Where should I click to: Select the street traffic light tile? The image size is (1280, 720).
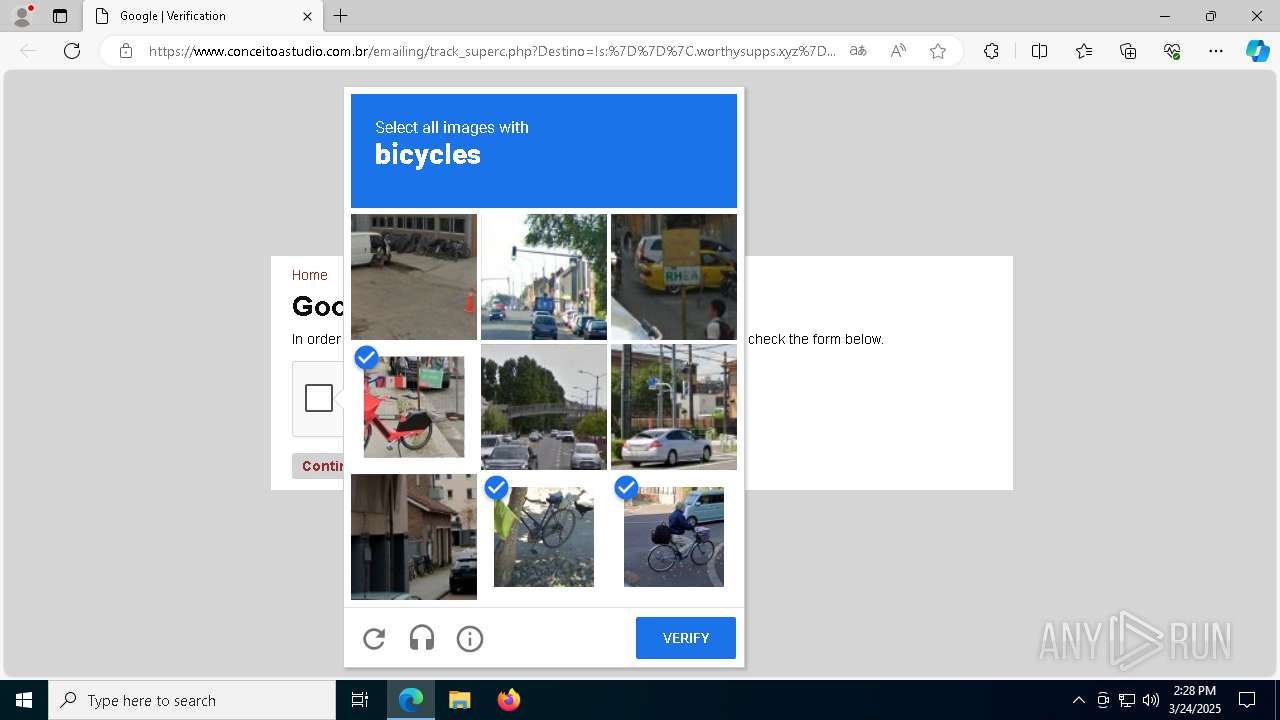pos(544,277)
